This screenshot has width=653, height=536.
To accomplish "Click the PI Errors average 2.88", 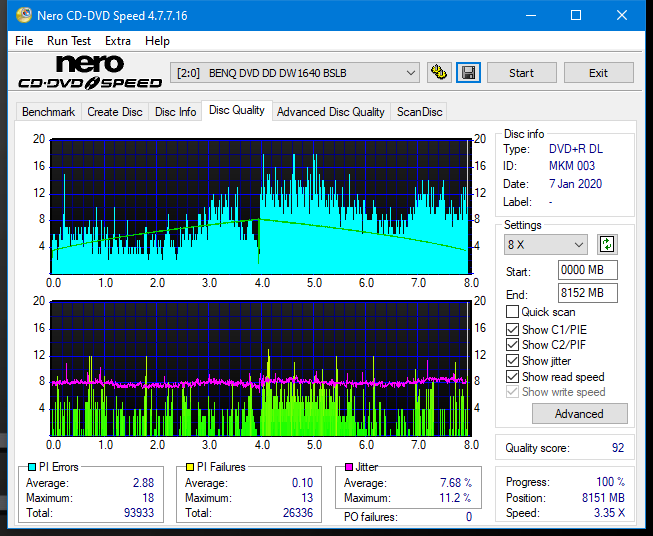I will pos(143,483).
